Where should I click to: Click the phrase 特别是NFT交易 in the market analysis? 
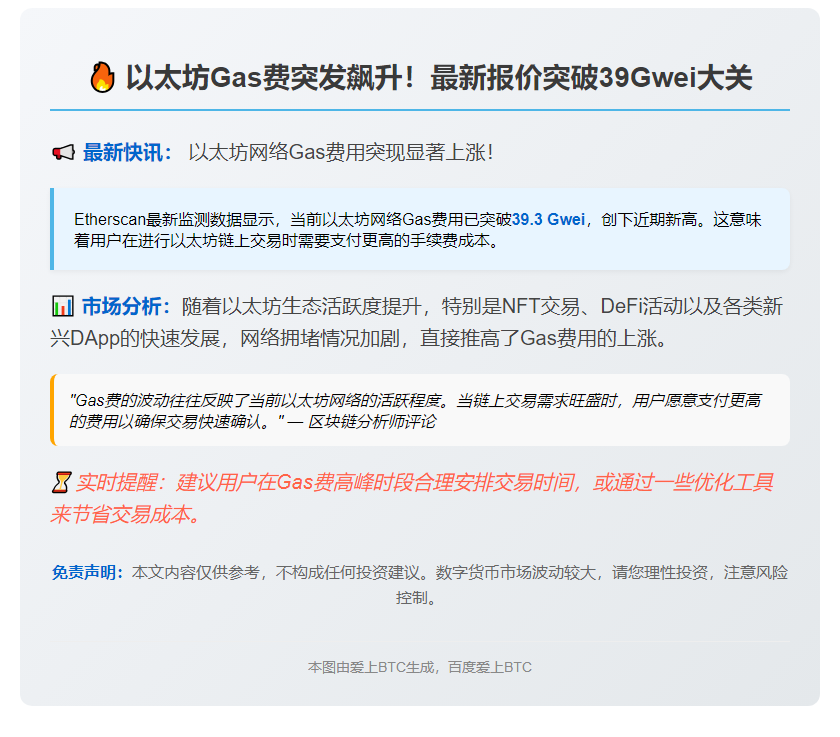(x=511, y=306)
